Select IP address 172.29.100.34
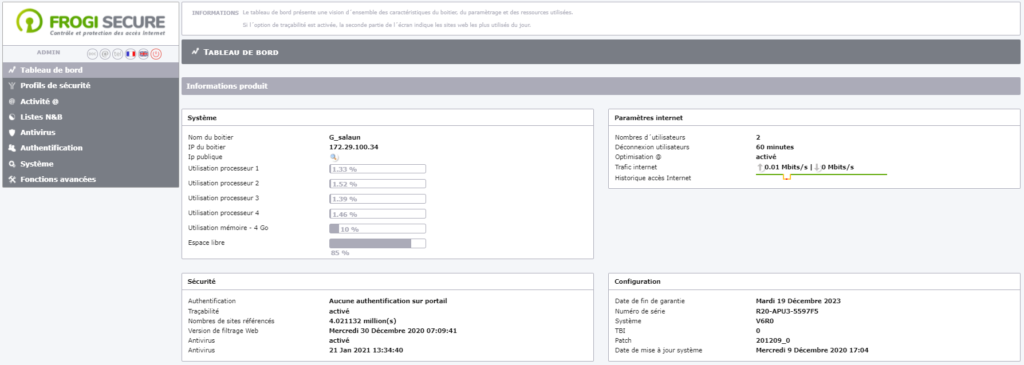The height and width of the screenshot is (365, 1024). click(355, 148)
